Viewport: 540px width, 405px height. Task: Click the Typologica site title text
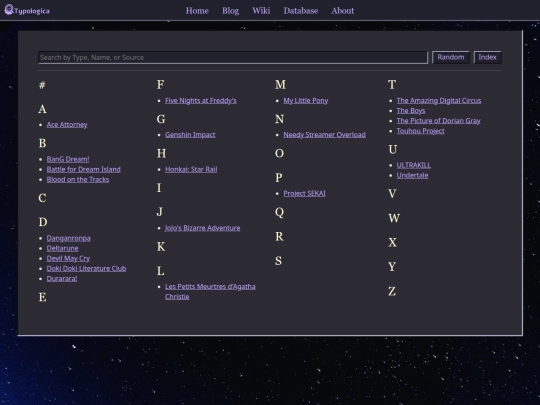(x=32, y=11)
